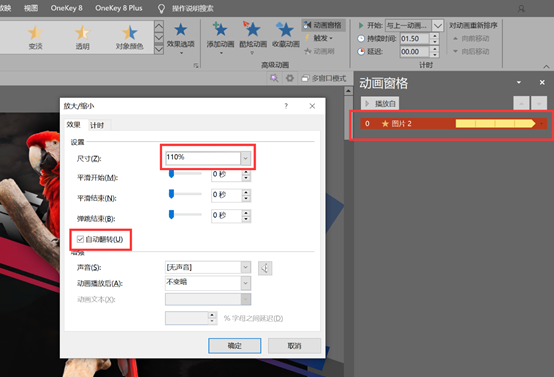This screenshot has width=554, height=377.
Task: Click the 动画刷 animation painter
Action: [x=319, y=51]
